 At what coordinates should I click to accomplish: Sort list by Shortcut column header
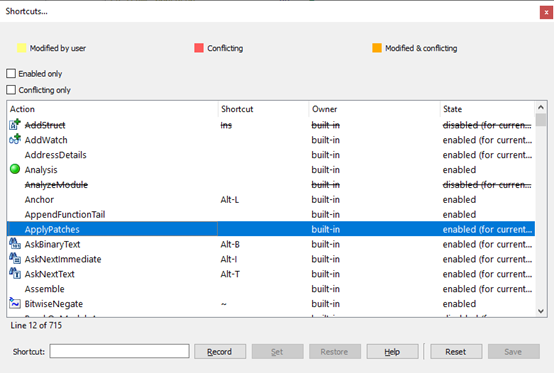(x=264, y=109)
